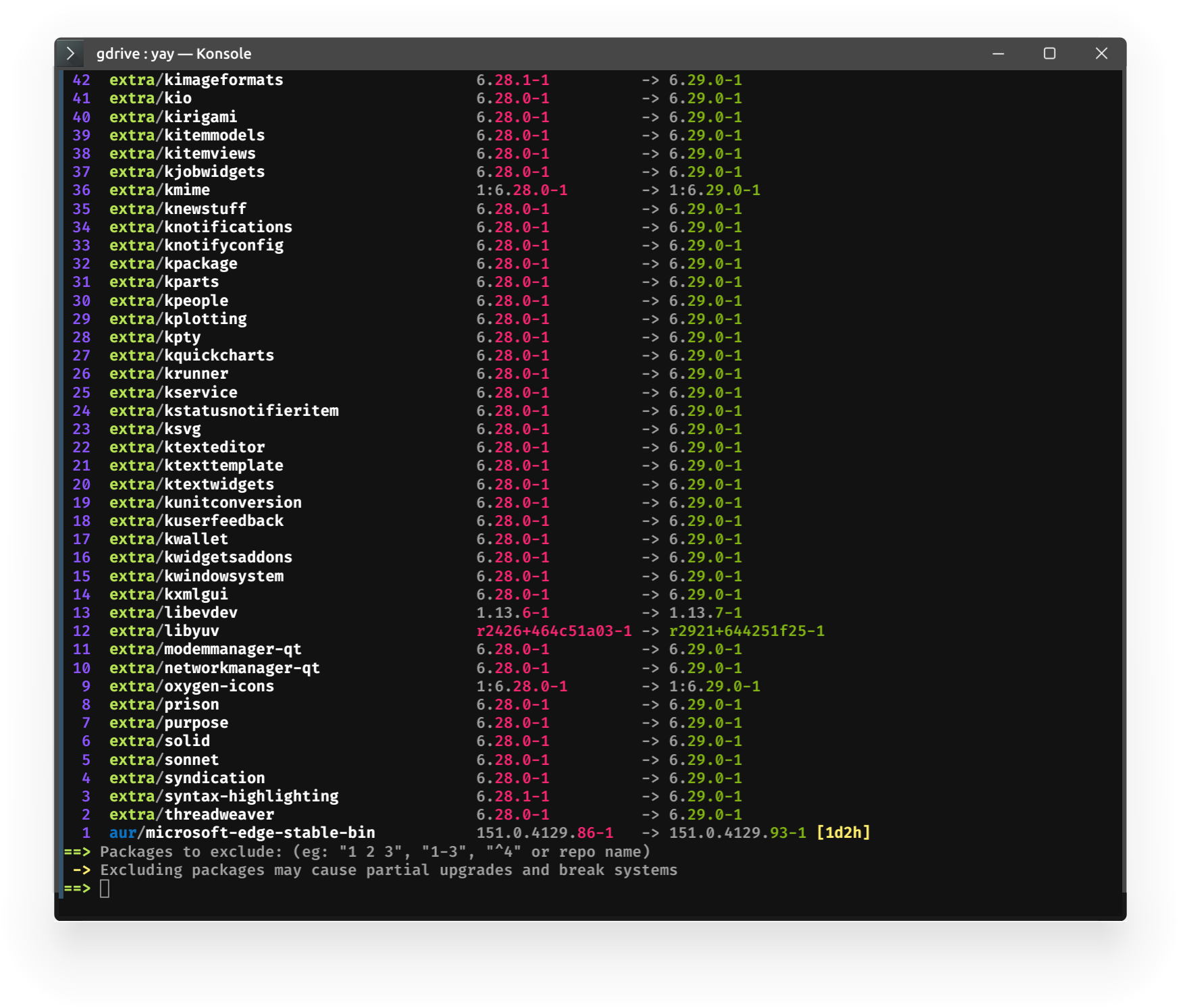Click the yellow '[1d2h]' age tag

843,833
